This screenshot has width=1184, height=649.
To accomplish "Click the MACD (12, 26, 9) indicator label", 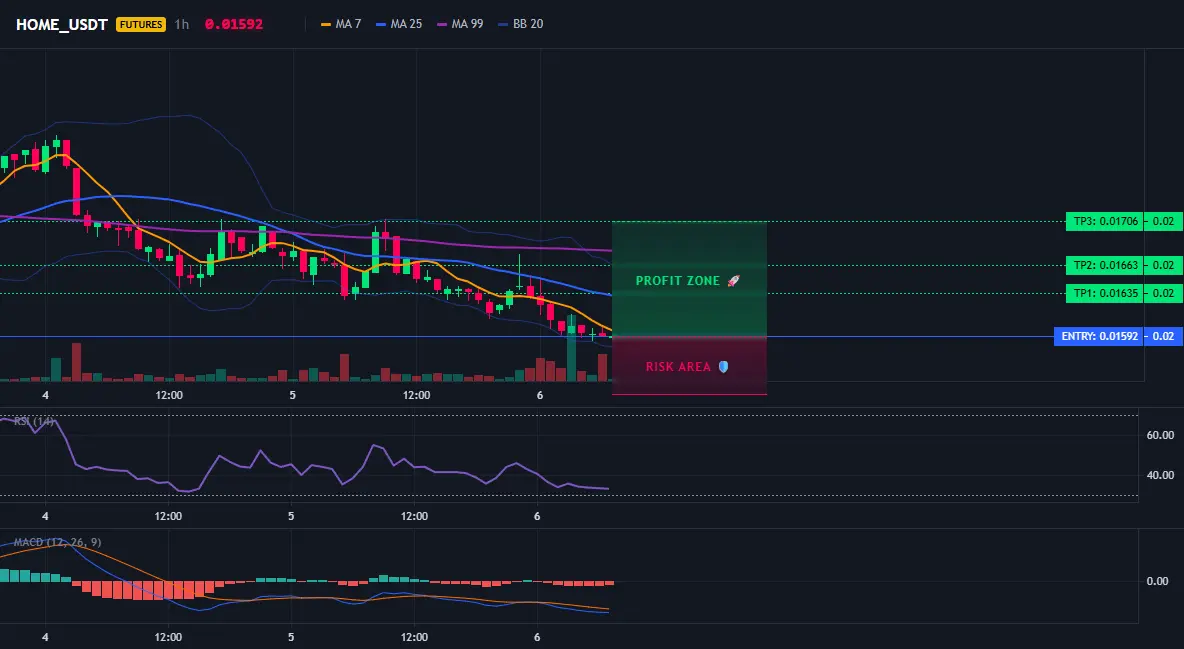I will click(57, 542).
